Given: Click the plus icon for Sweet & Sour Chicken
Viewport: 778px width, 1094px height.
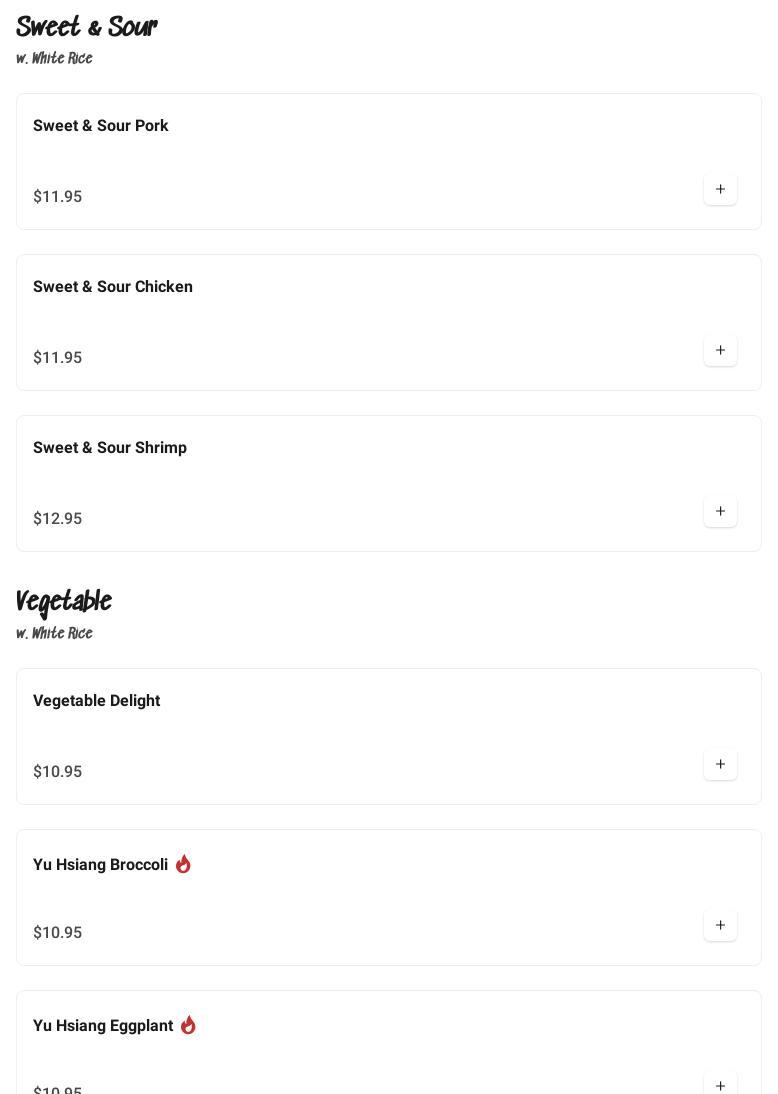Looking at the screenshot, I should pos(720,350).
